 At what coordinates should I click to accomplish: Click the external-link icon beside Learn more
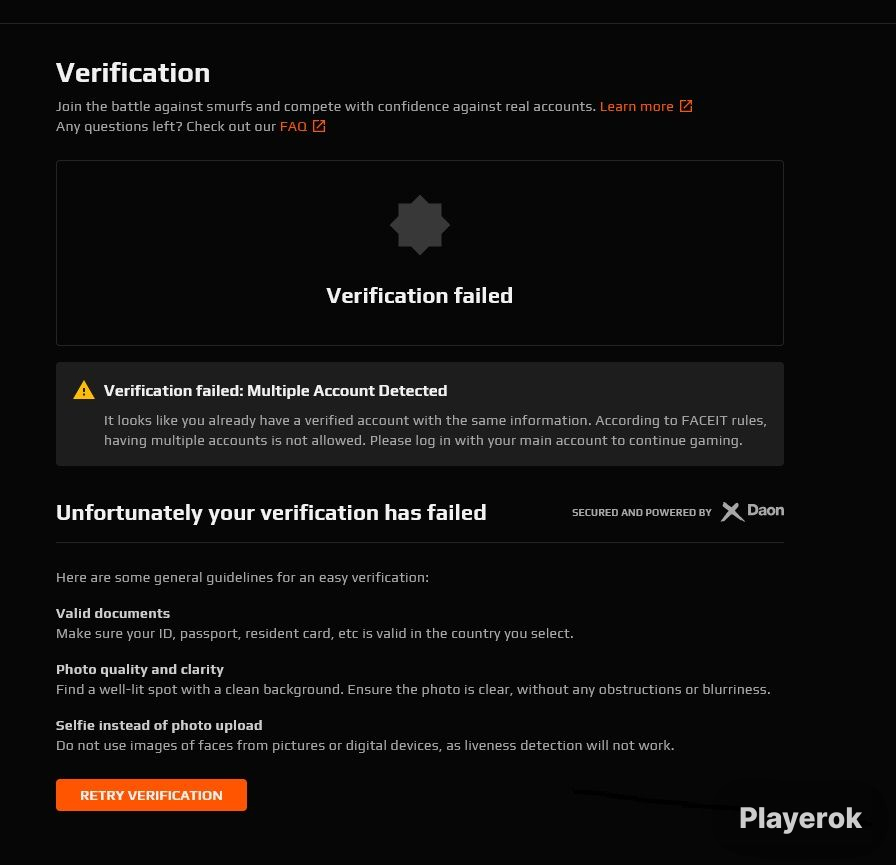[x=686, y=106]
